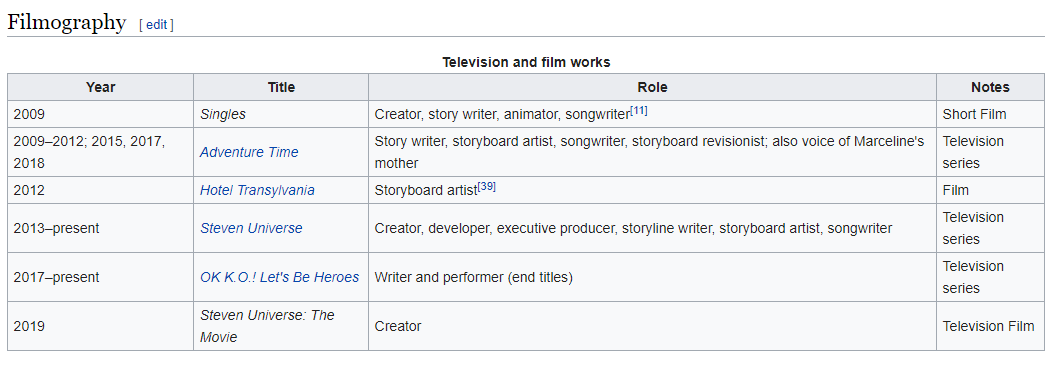This screenshot has width=1057, height=371.
Task: Click the Singles title cell
Action: click(x=281, y=115)
